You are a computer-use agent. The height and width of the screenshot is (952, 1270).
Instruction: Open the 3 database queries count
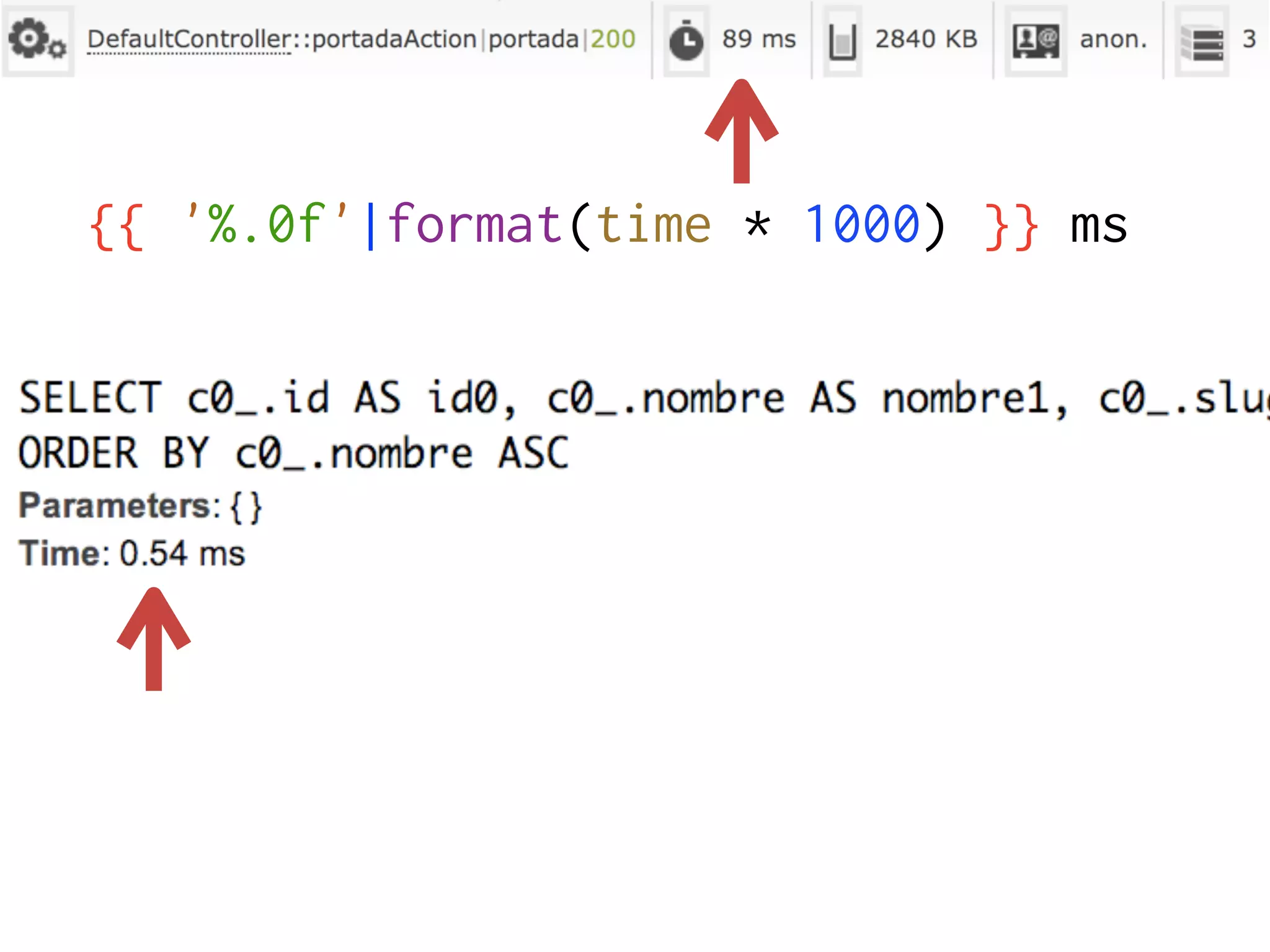tap(1249, 40)
